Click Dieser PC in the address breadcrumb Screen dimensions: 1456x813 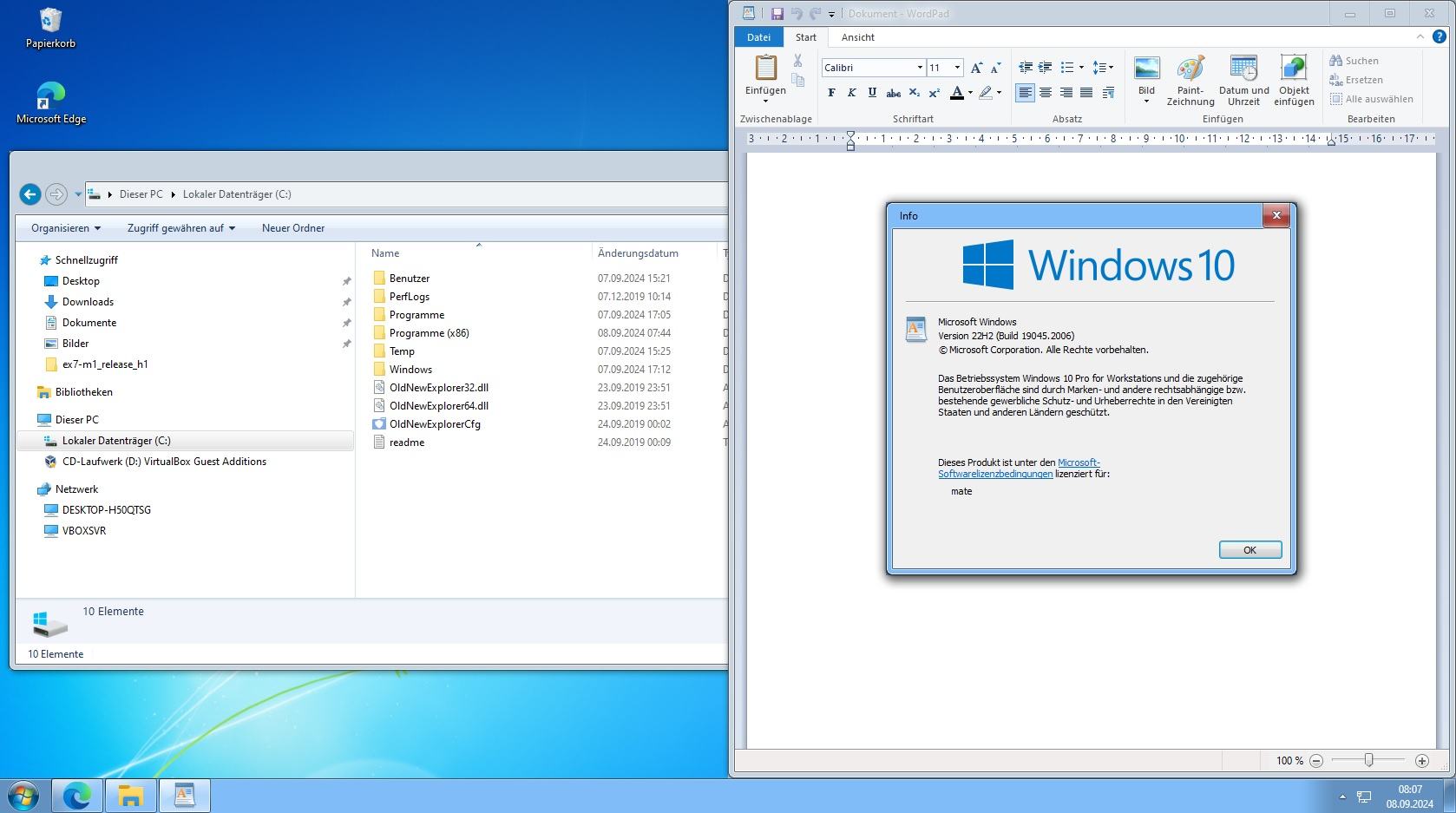(x=141, y=194)
